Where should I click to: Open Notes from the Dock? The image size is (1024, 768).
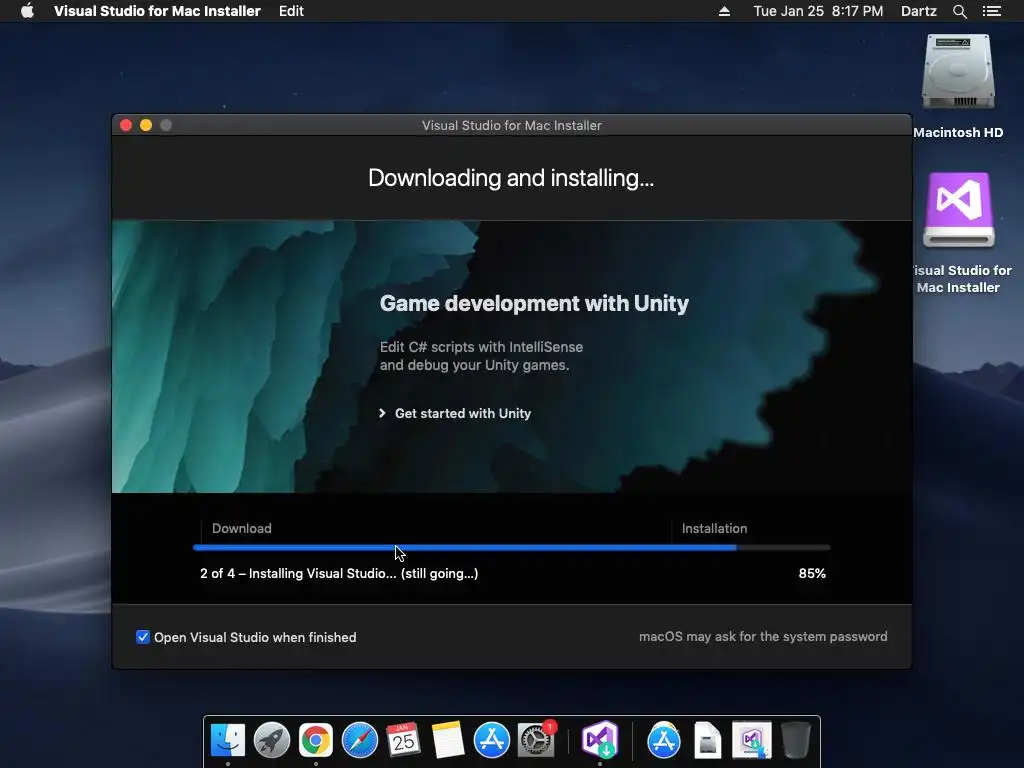[448, 741]
